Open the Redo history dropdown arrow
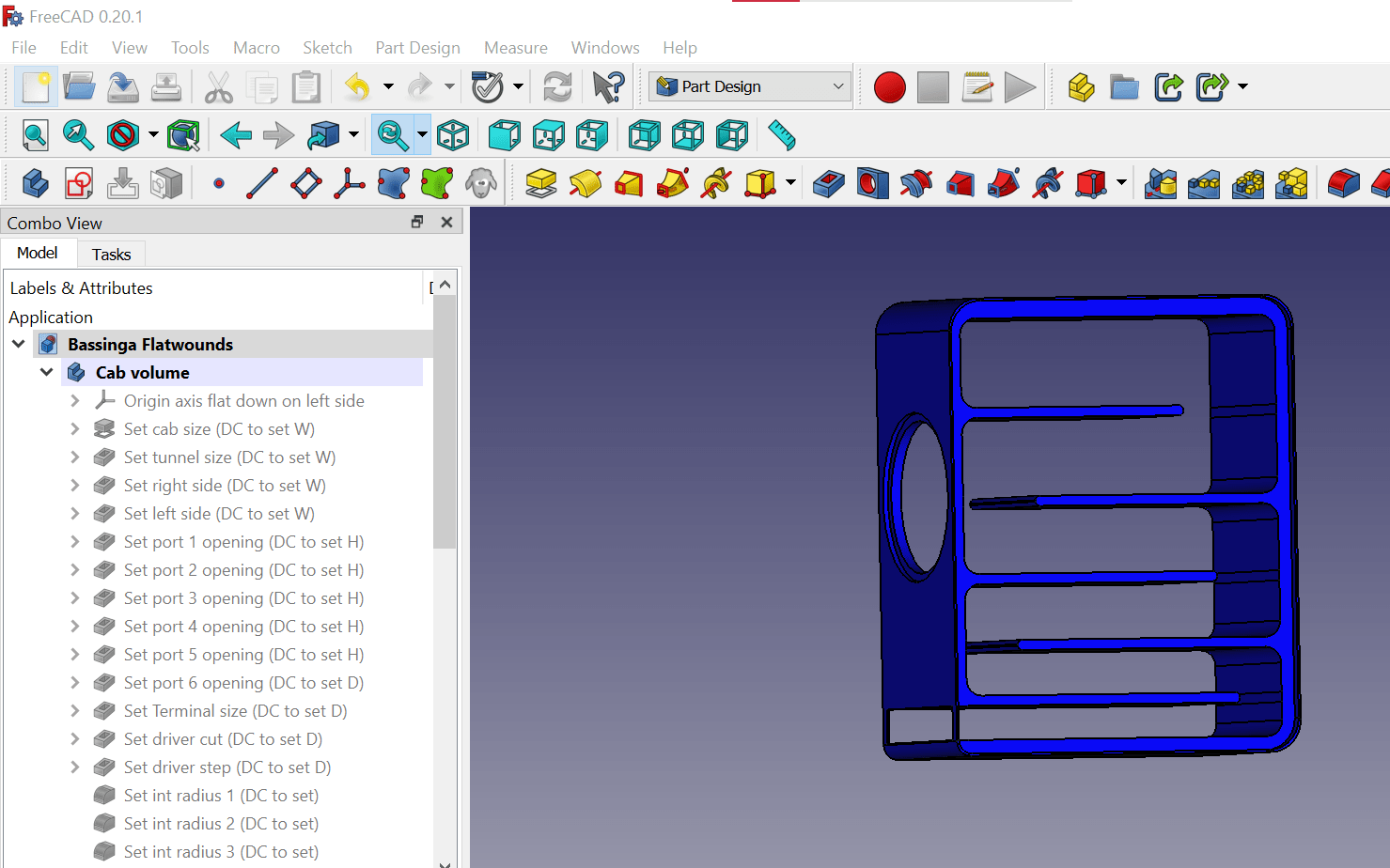 (x=449, y=87)
